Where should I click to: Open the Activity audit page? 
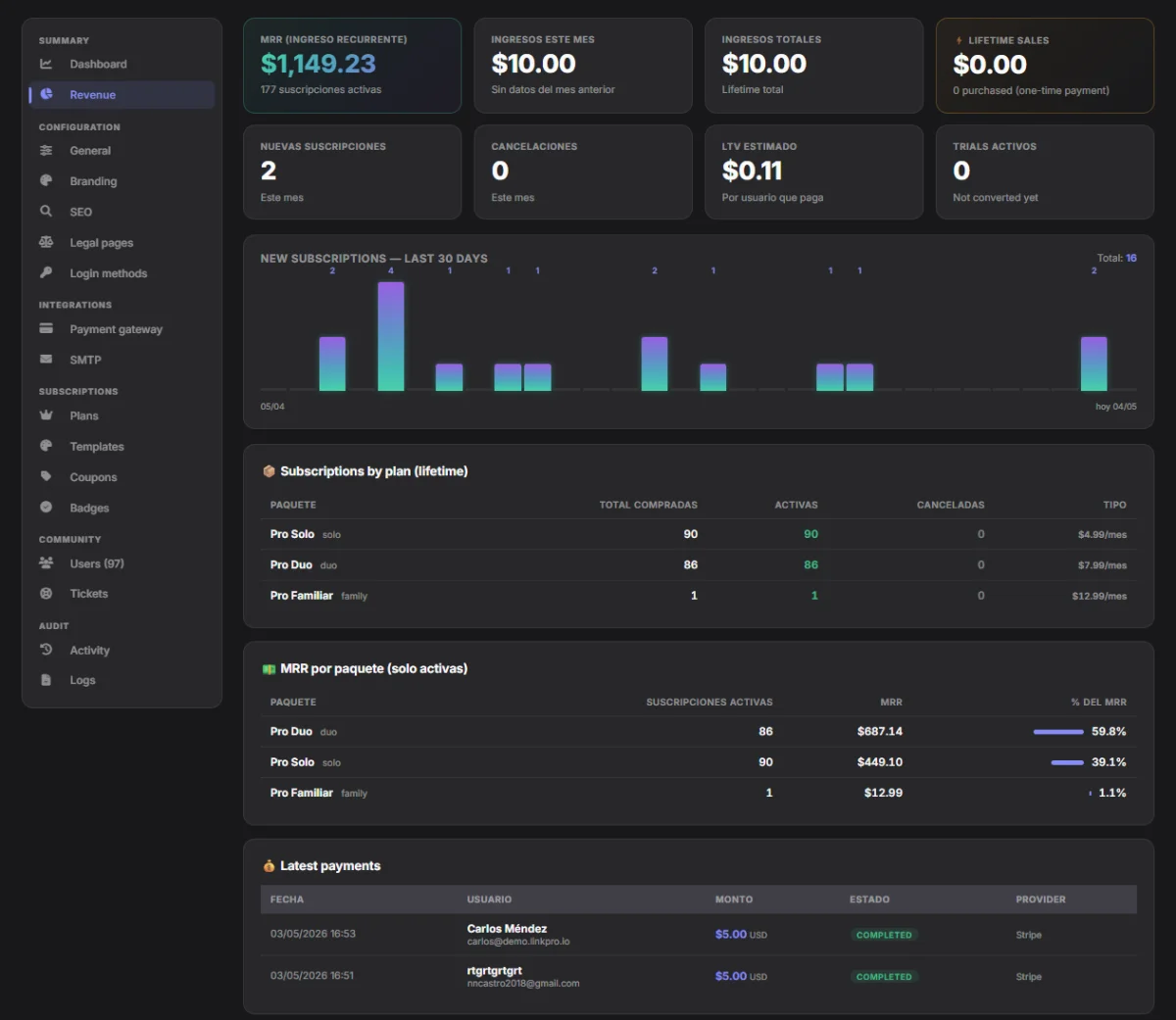tap(122, 651)
